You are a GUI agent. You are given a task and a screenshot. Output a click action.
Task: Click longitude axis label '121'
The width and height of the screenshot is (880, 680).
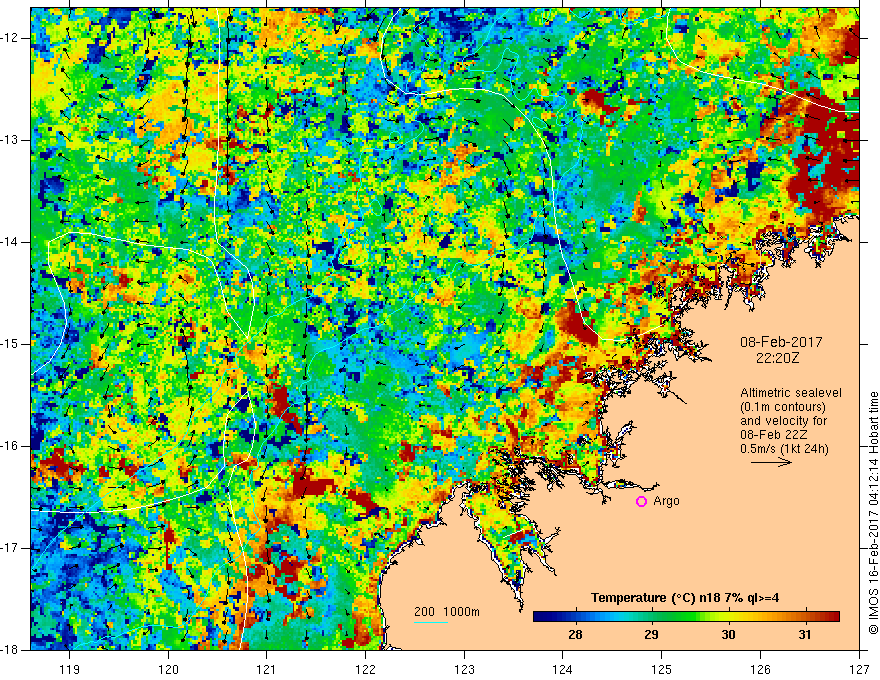[x=267, y=669]
